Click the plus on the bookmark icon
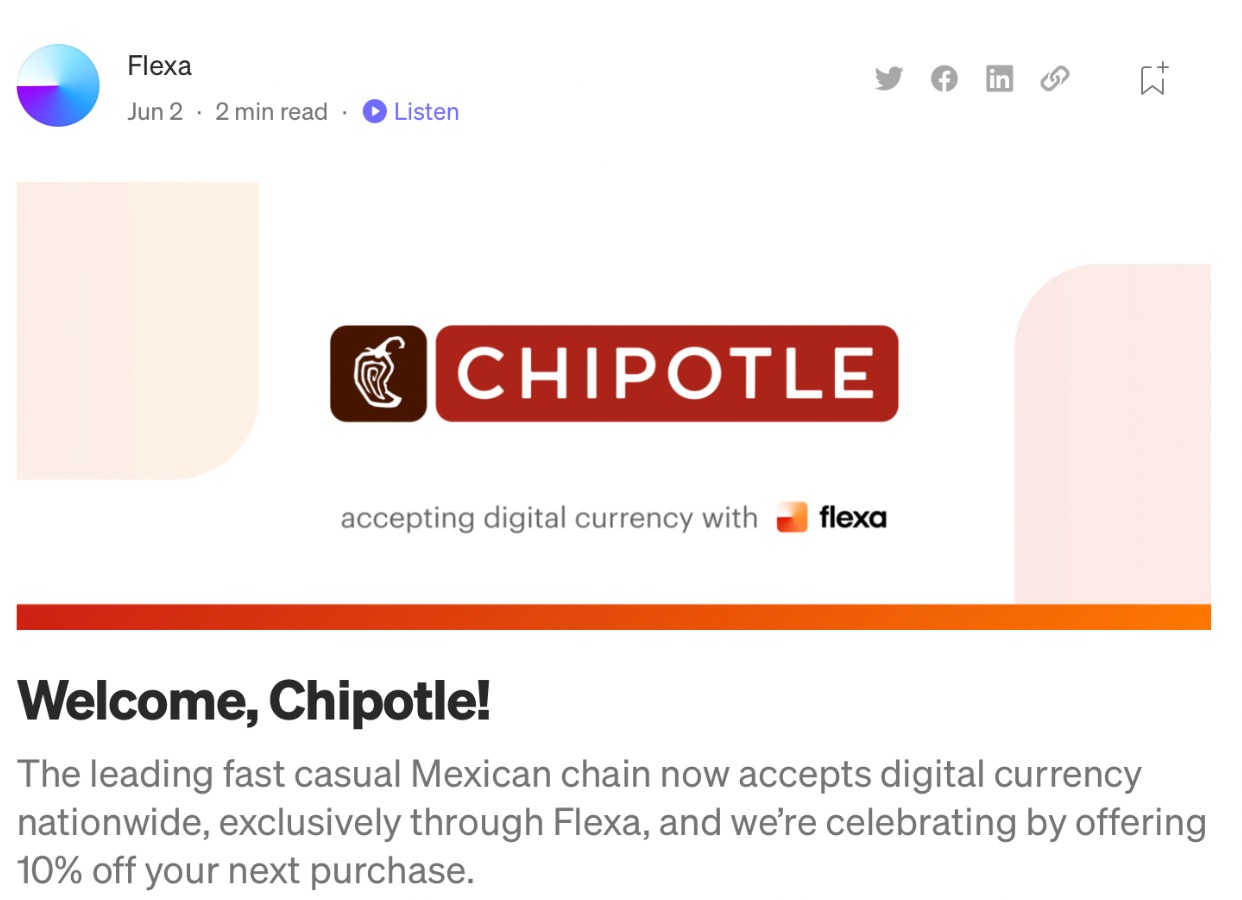This screenshot has width=1242, height=900. tap(1162, 65)
